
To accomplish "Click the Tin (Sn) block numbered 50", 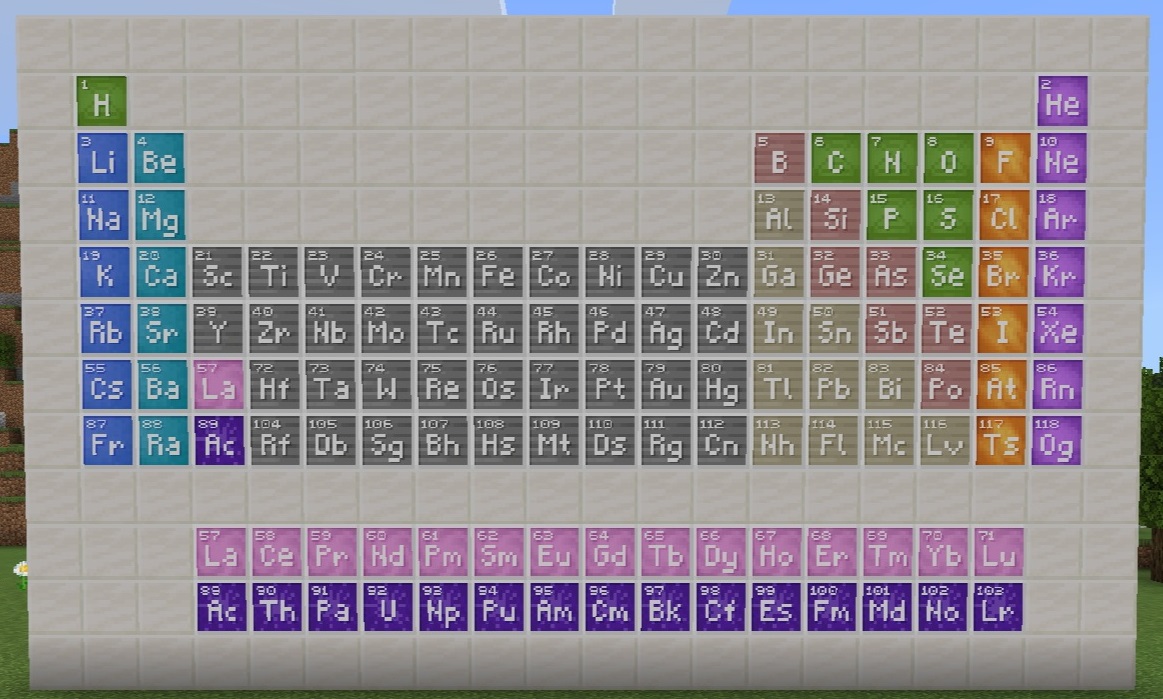I will click(x=834, y=329).
